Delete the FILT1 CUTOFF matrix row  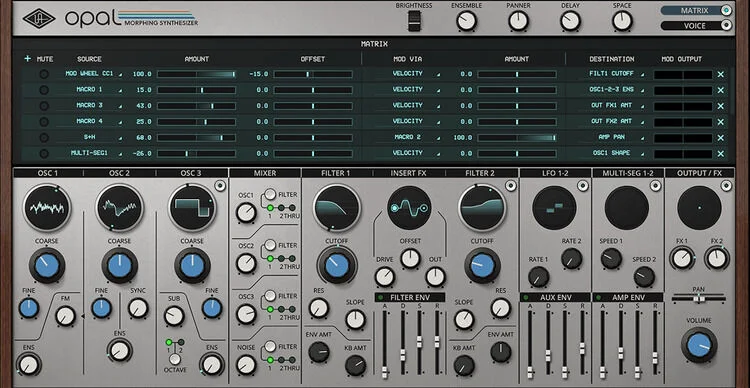coord(720,74)
